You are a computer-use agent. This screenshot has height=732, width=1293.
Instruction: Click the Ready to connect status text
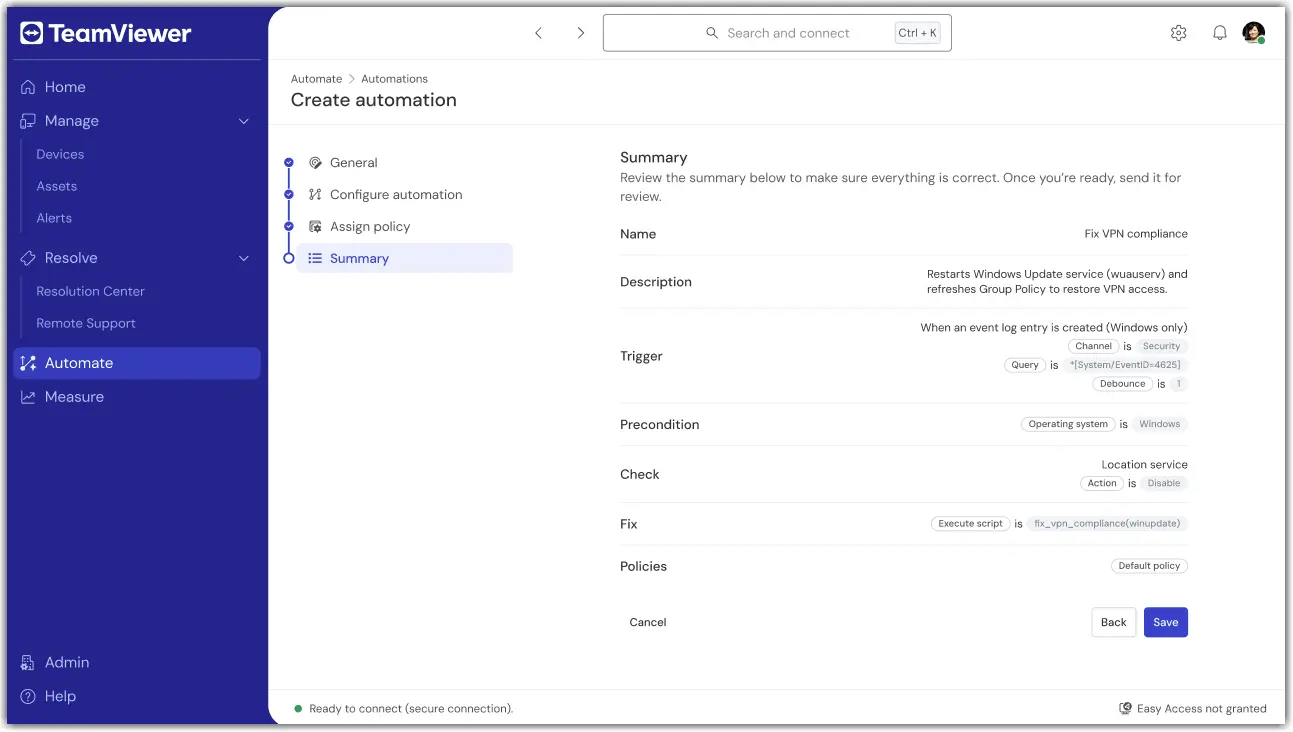pos(411,709)
